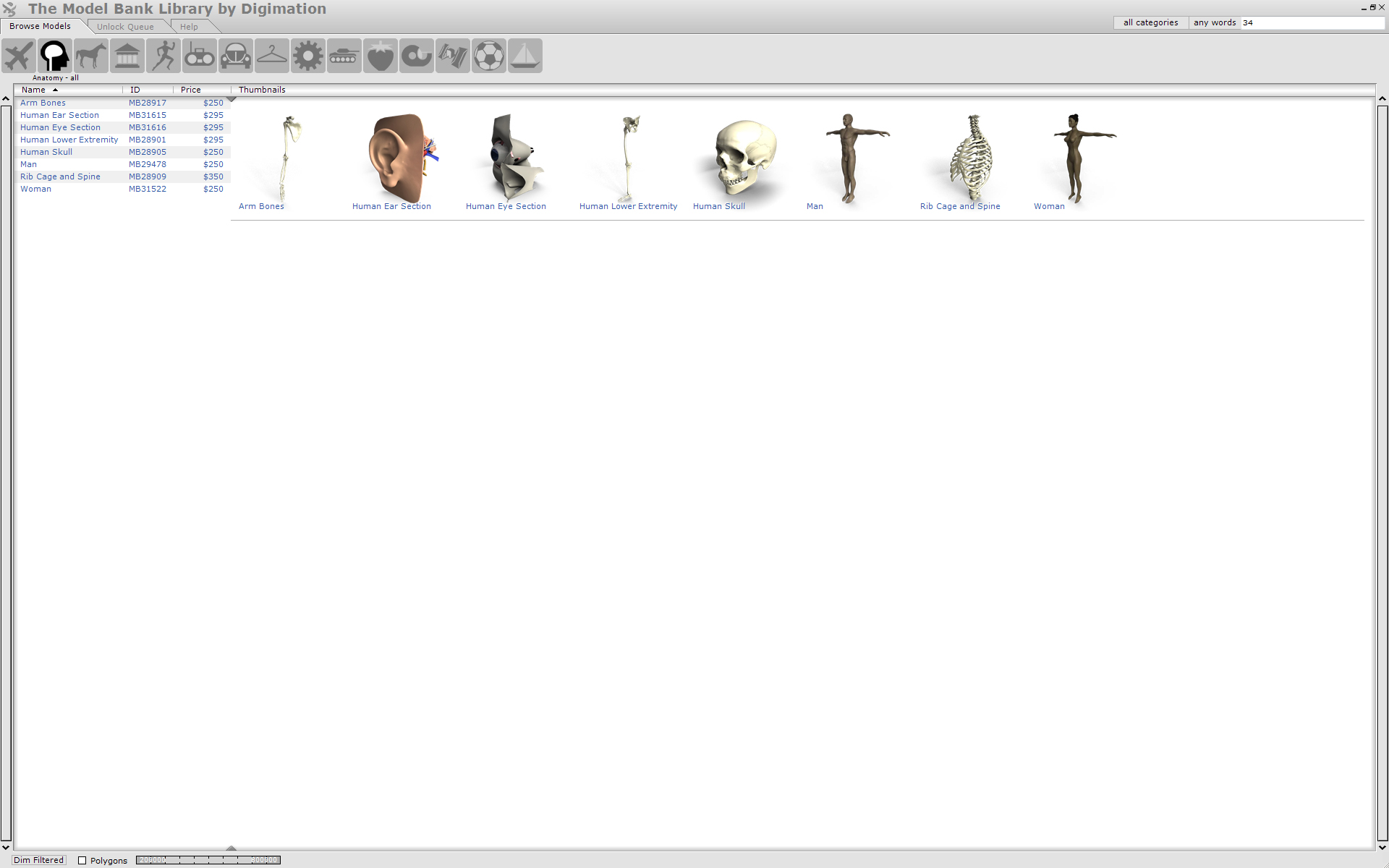This screenshot has height=868, width=1389.
Task: Select the Anatomy head category icon
Action: tap(55, 56)
